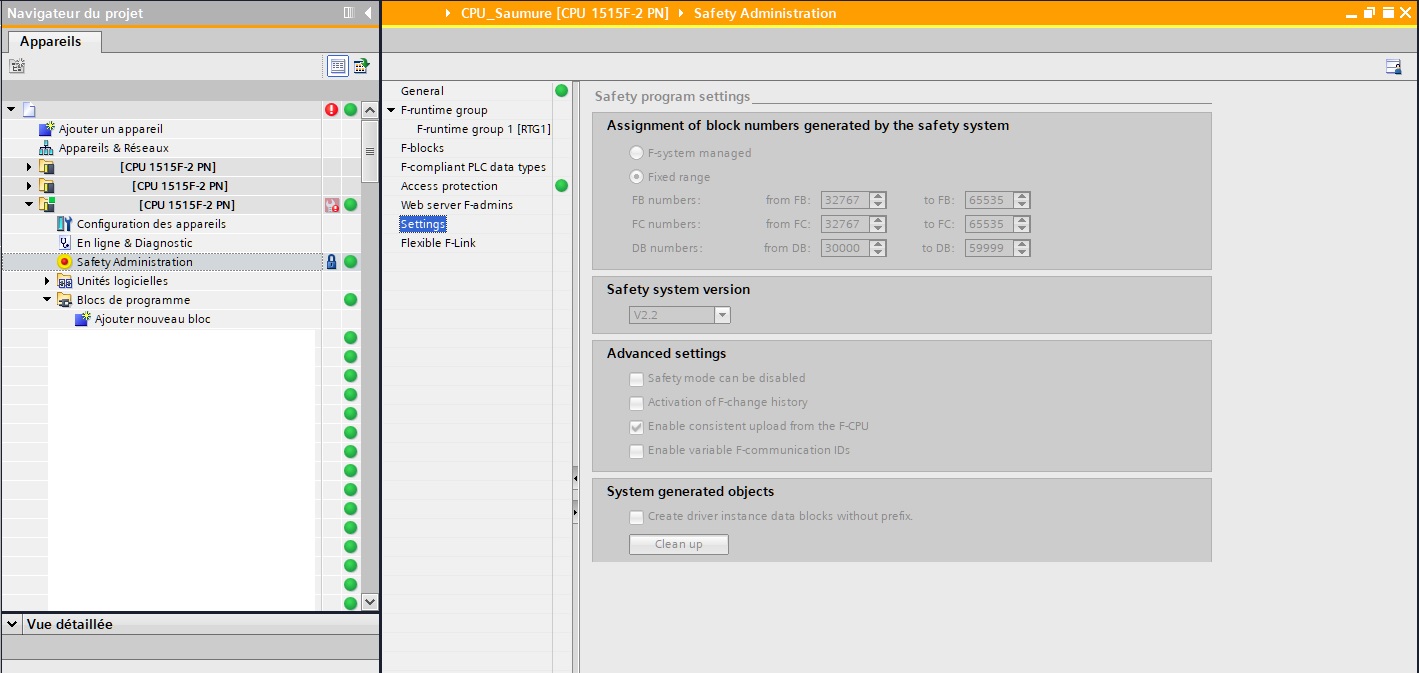This screenshot has width=1419, height=673.
Task: Toggle Activation of F-change history checkbox
Action: pyautogui.click(x=636, y=403)
